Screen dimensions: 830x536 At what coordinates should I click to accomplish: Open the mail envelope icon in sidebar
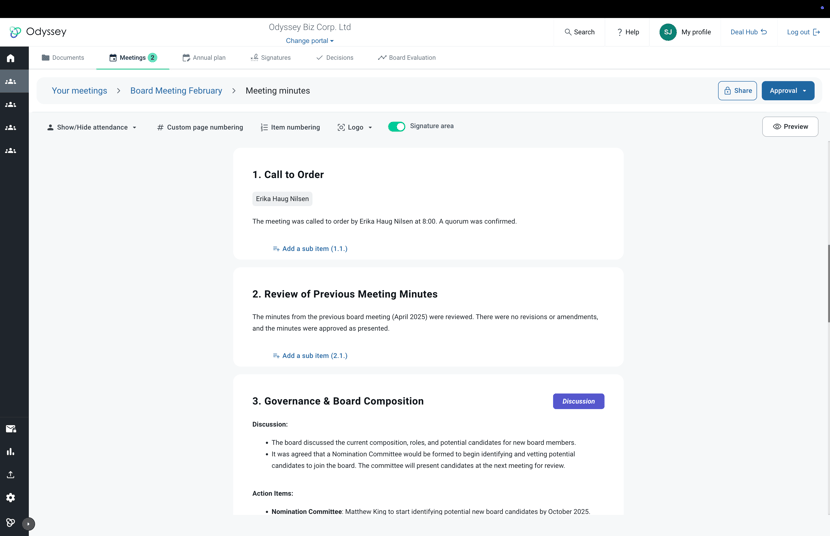pyautogui.click(x=11, y=429)
